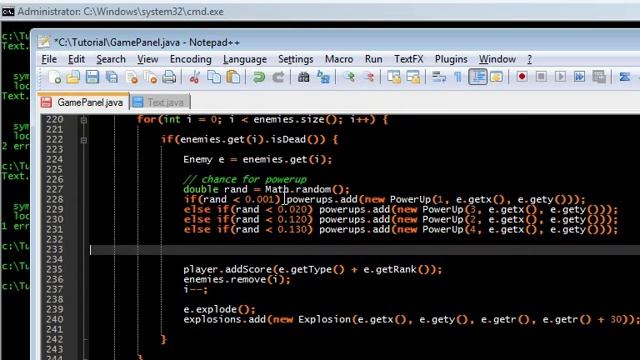Open the Search menu
The height and width of the screenshot is (360, 640).
(x=111, y=59)
